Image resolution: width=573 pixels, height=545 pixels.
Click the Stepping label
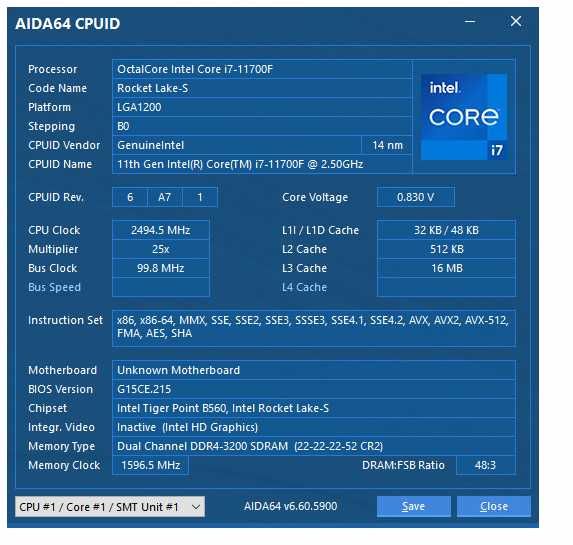click(x=52, y=126)
